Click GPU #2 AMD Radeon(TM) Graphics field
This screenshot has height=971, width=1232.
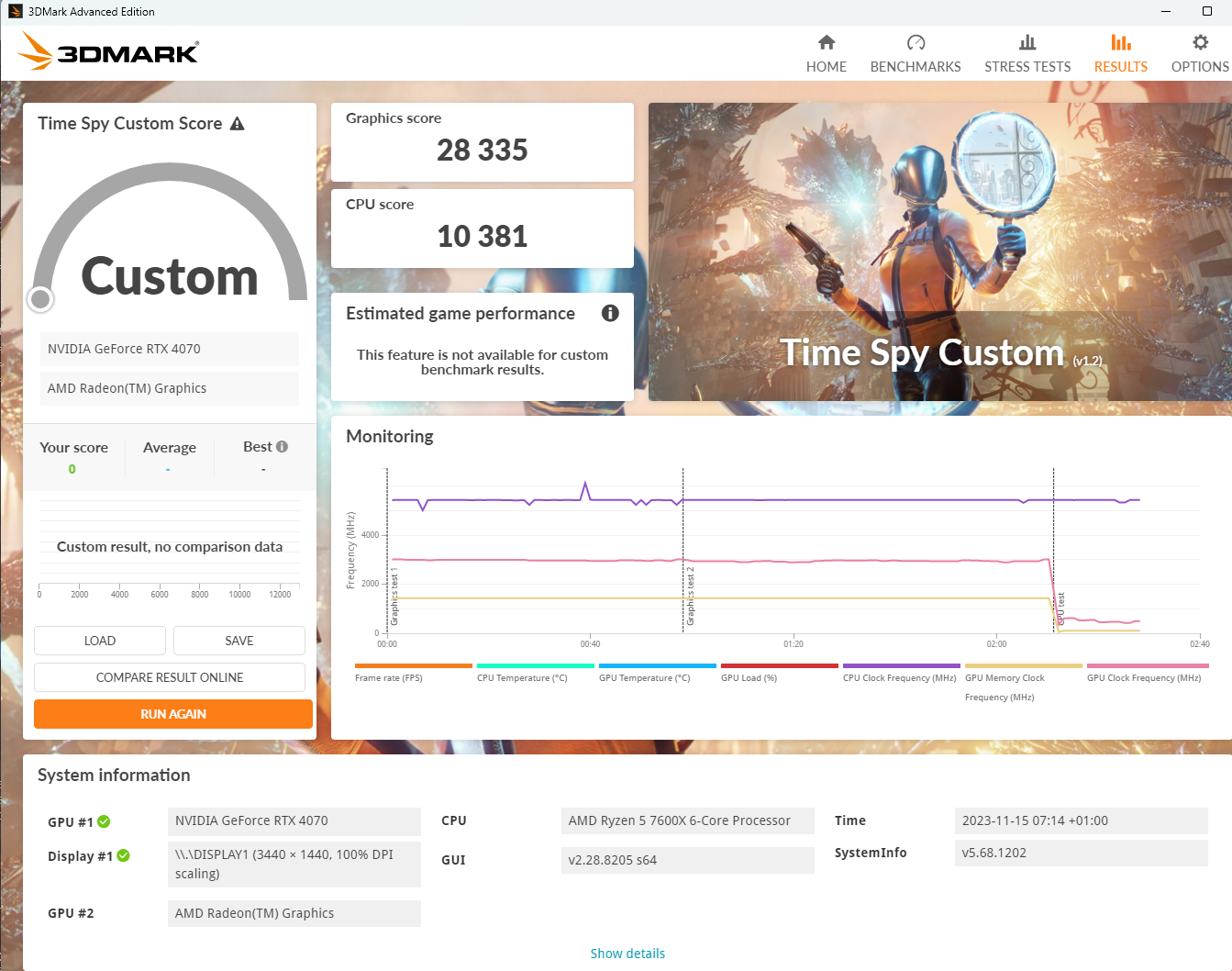coord(294,913)
